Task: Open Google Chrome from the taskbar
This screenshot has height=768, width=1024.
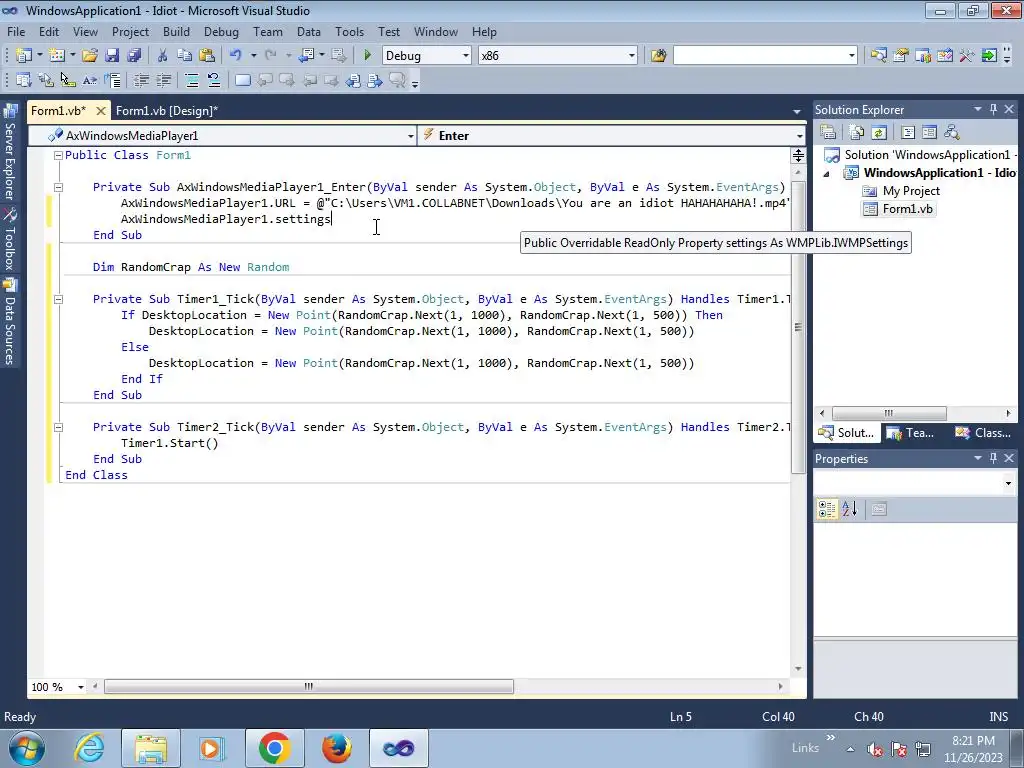Action: point(274,748)
